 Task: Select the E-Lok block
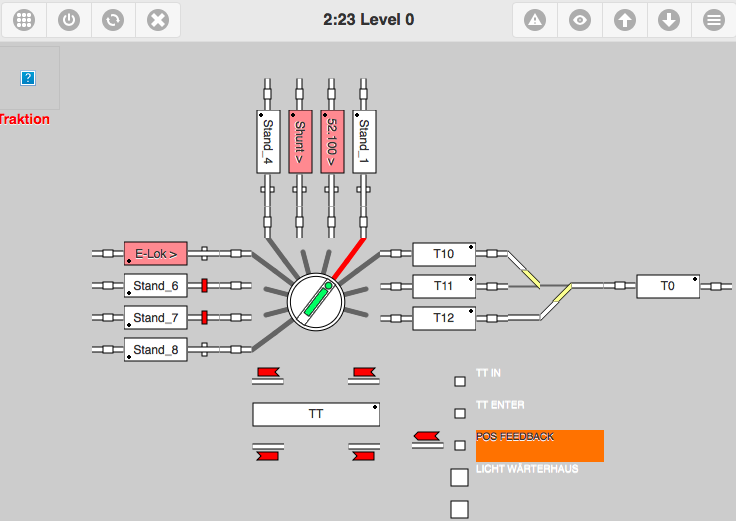[156, 254]
